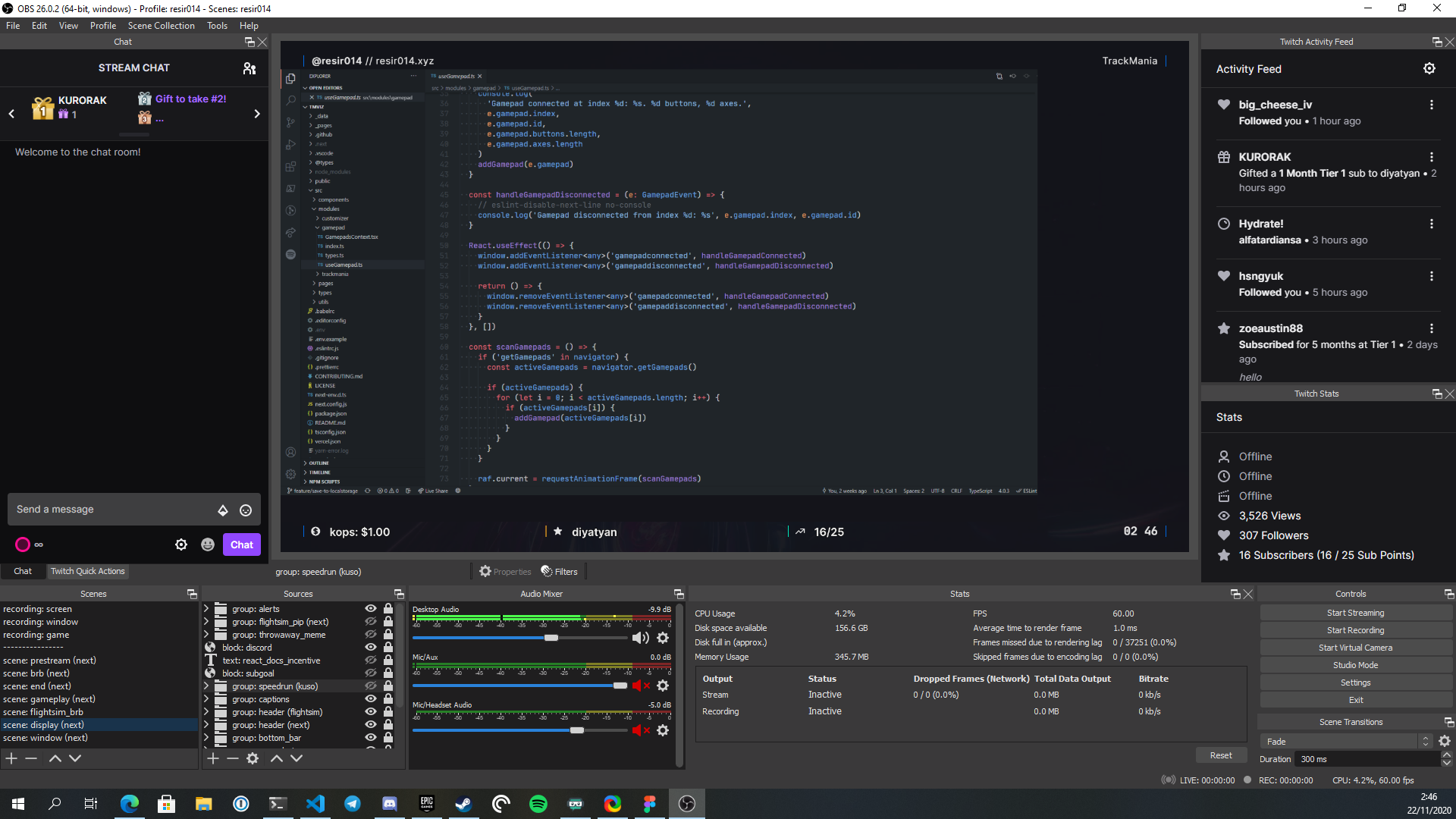
Task: Switch to Twitch Quick Actions tab
Action: [x=88, y=571]
